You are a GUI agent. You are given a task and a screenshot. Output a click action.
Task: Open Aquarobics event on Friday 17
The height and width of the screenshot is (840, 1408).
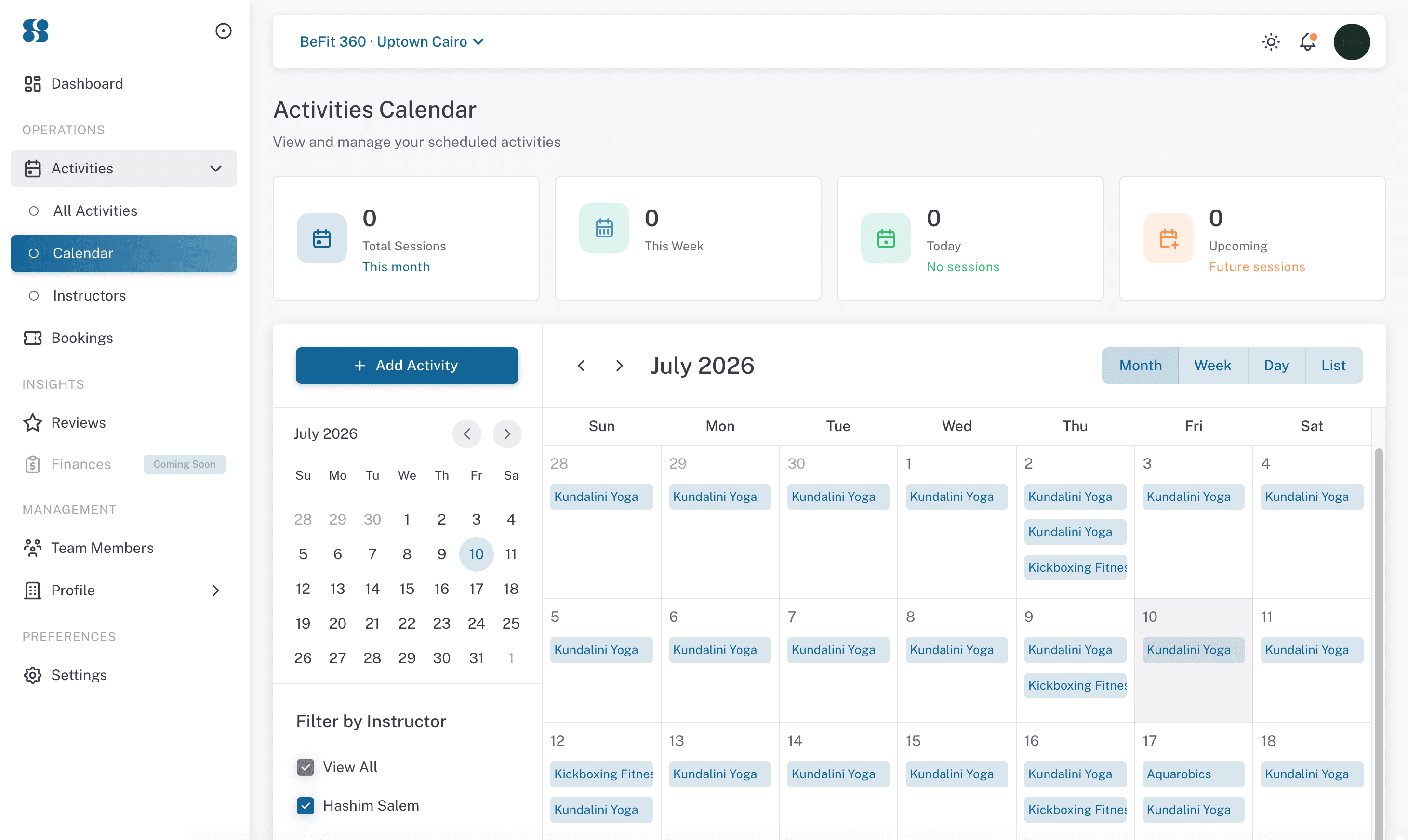(x=1194, y=774)
